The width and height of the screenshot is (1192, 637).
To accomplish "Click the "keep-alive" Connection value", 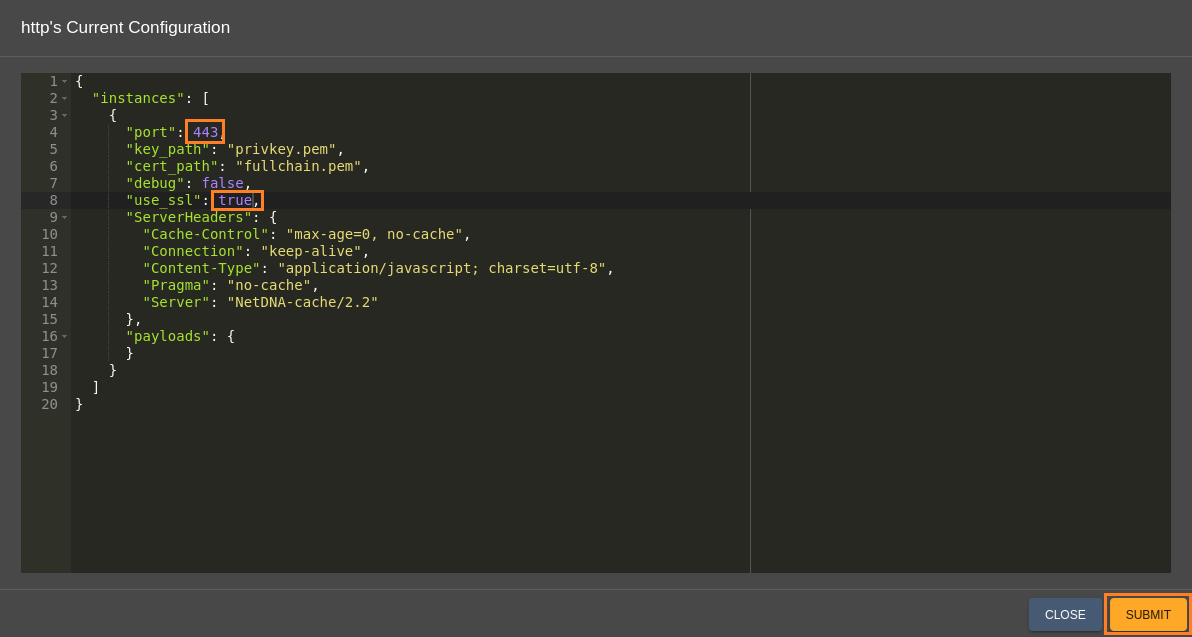I will pos(311,252).
